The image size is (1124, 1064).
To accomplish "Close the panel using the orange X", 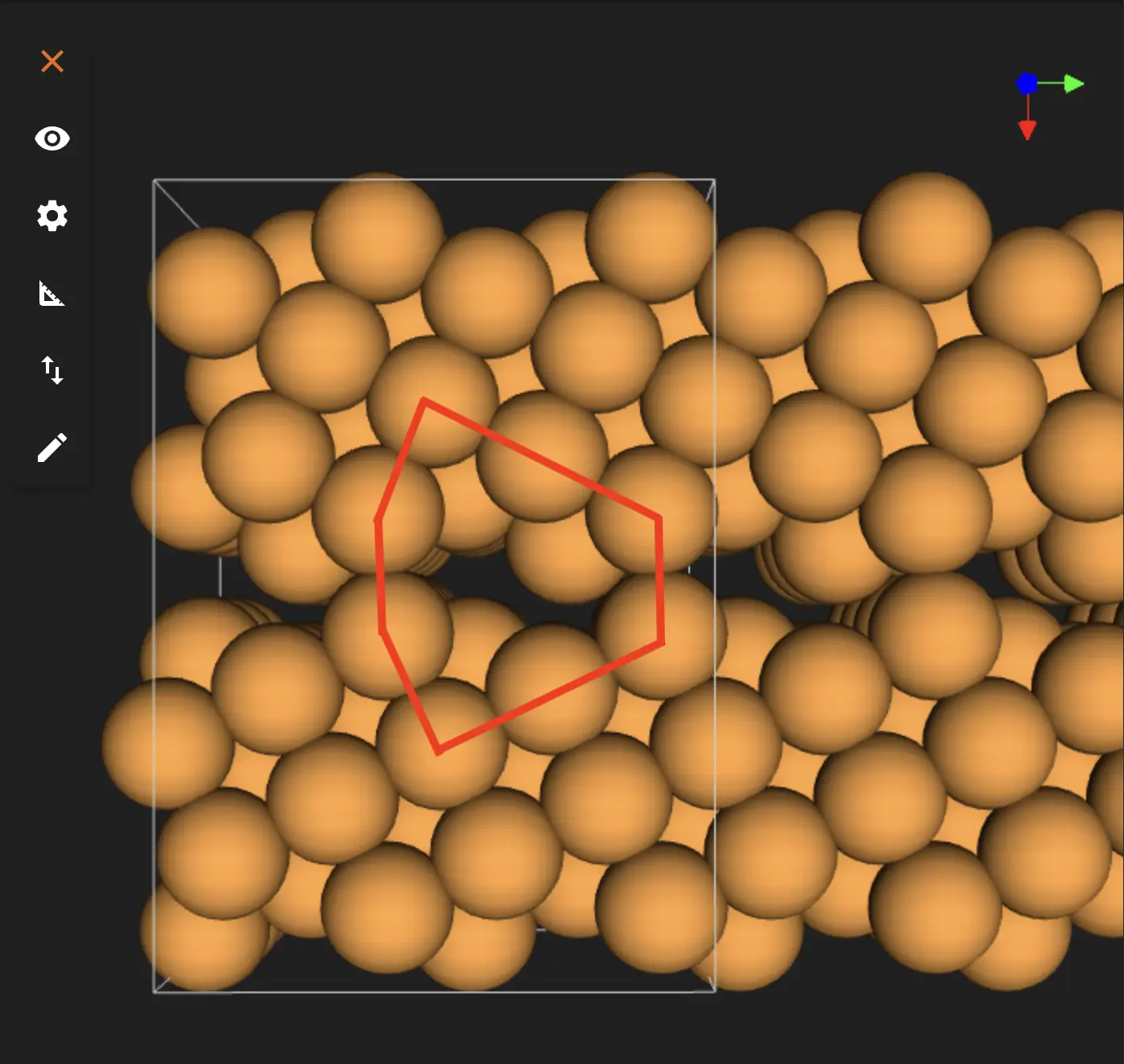I will [52, 61].
